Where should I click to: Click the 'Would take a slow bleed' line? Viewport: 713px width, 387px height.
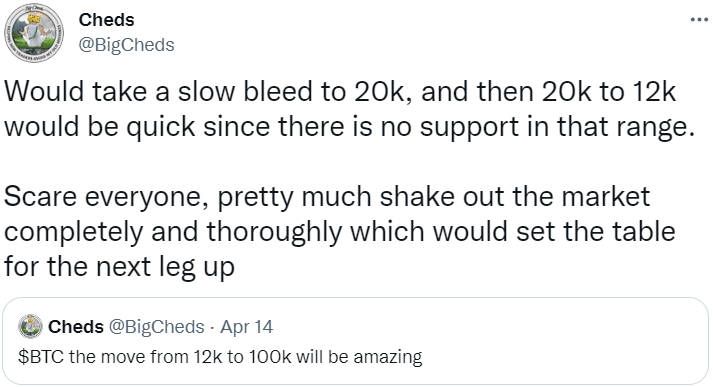pos(341,91)
